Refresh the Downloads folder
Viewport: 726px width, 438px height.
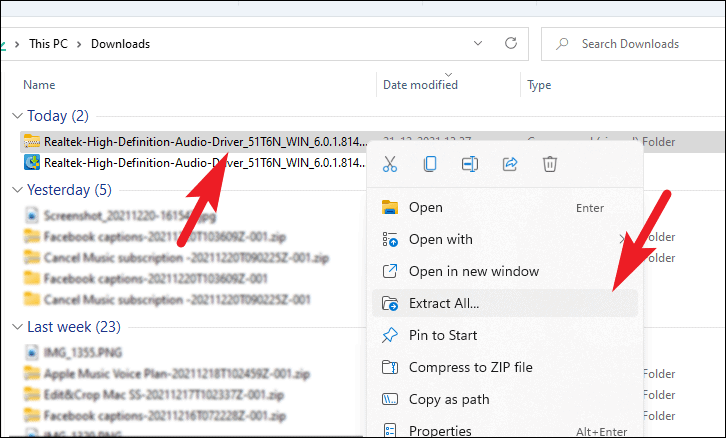pyautogui.click(x=511, y=44)
